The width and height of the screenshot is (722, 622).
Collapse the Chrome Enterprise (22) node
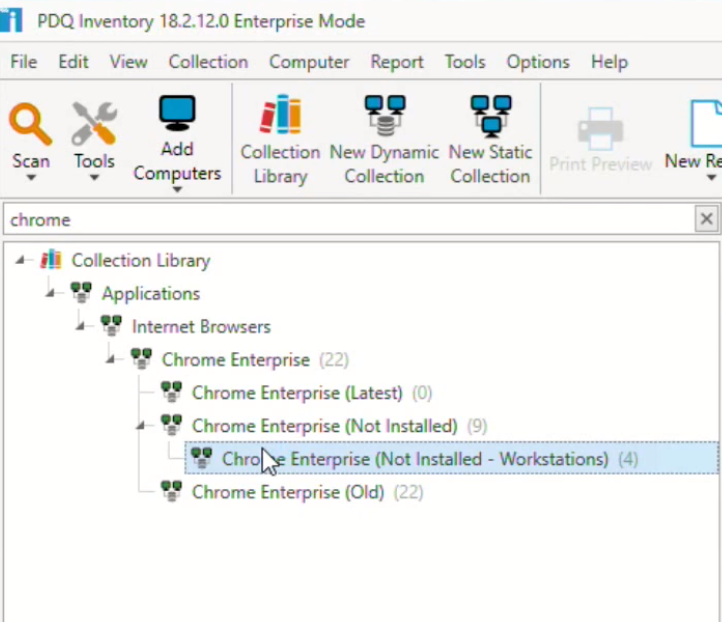(x=111, y=360)
